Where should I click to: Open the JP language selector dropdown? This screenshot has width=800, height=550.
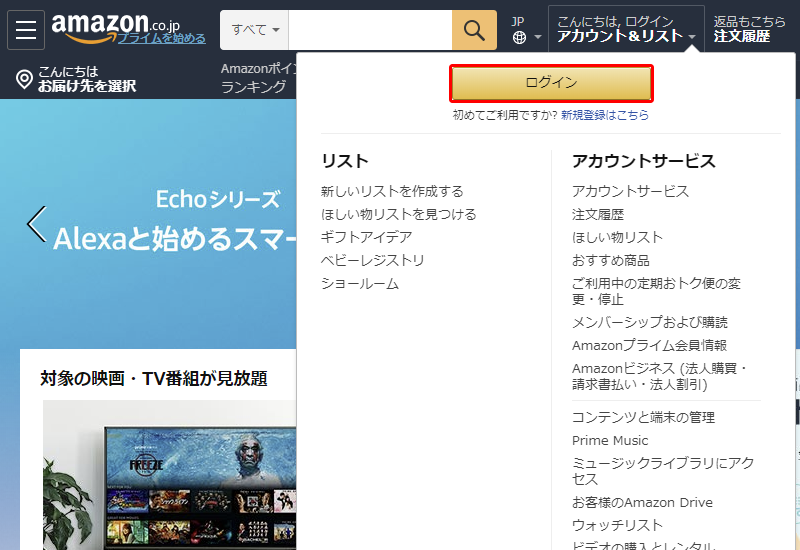526,30
